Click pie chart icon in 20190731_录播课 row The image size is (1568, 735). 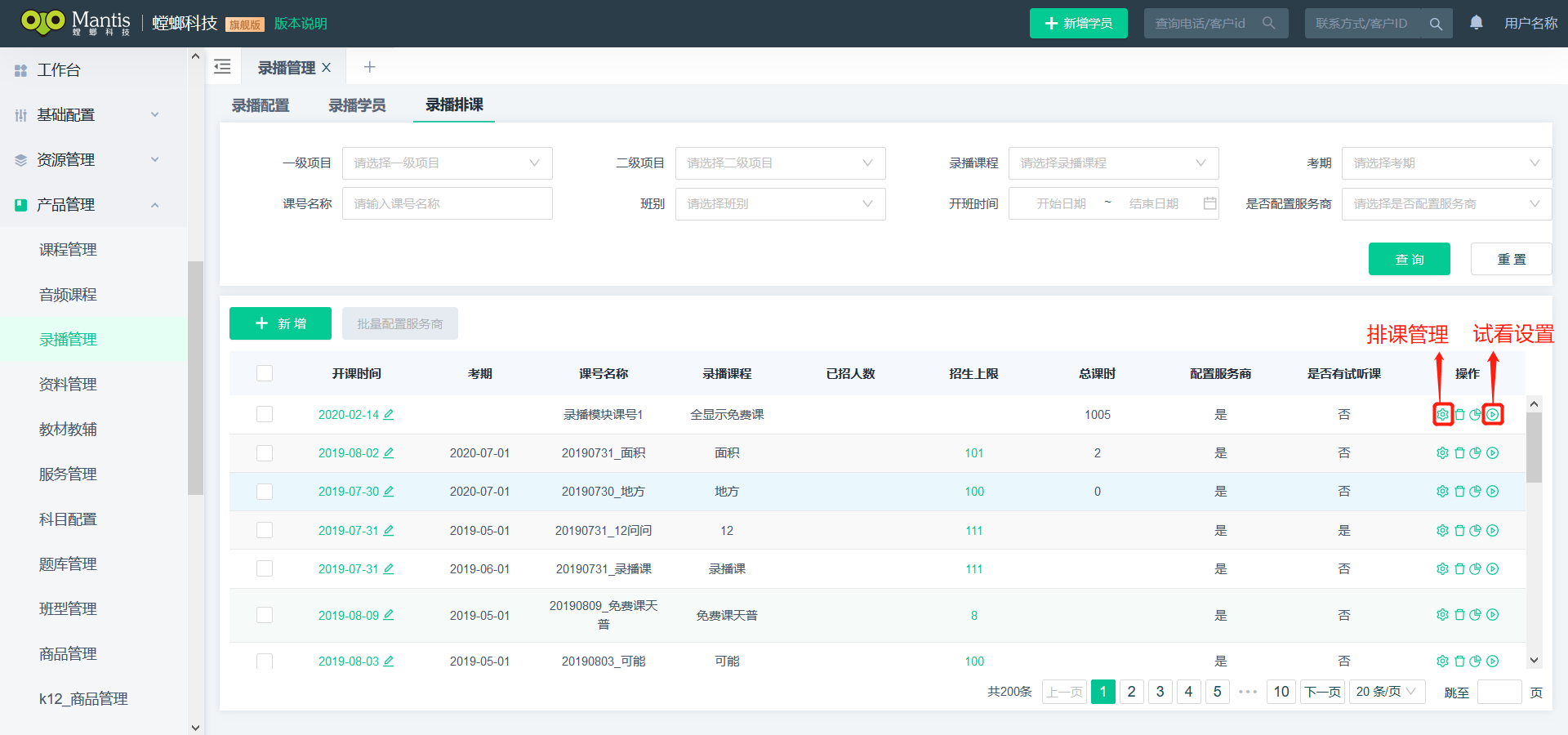point(1475,569)
